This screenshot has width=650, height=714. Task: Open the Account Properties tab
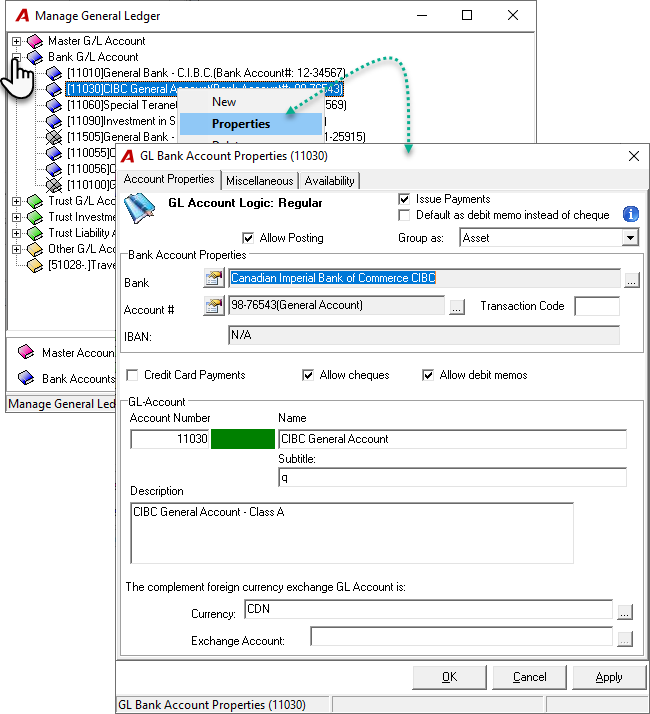click(169, 179)
